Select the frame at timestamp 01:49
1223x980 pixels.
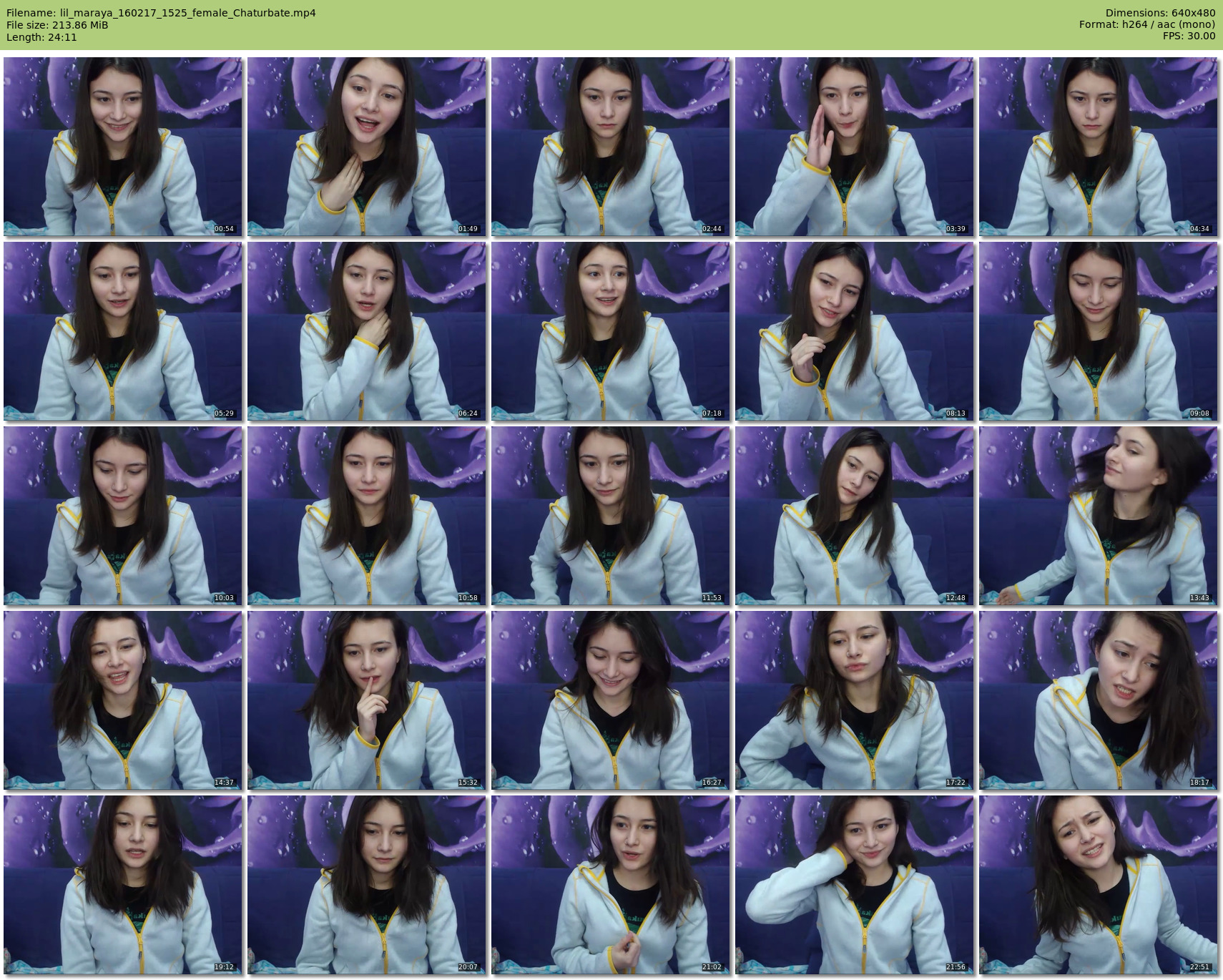[366, 147]
